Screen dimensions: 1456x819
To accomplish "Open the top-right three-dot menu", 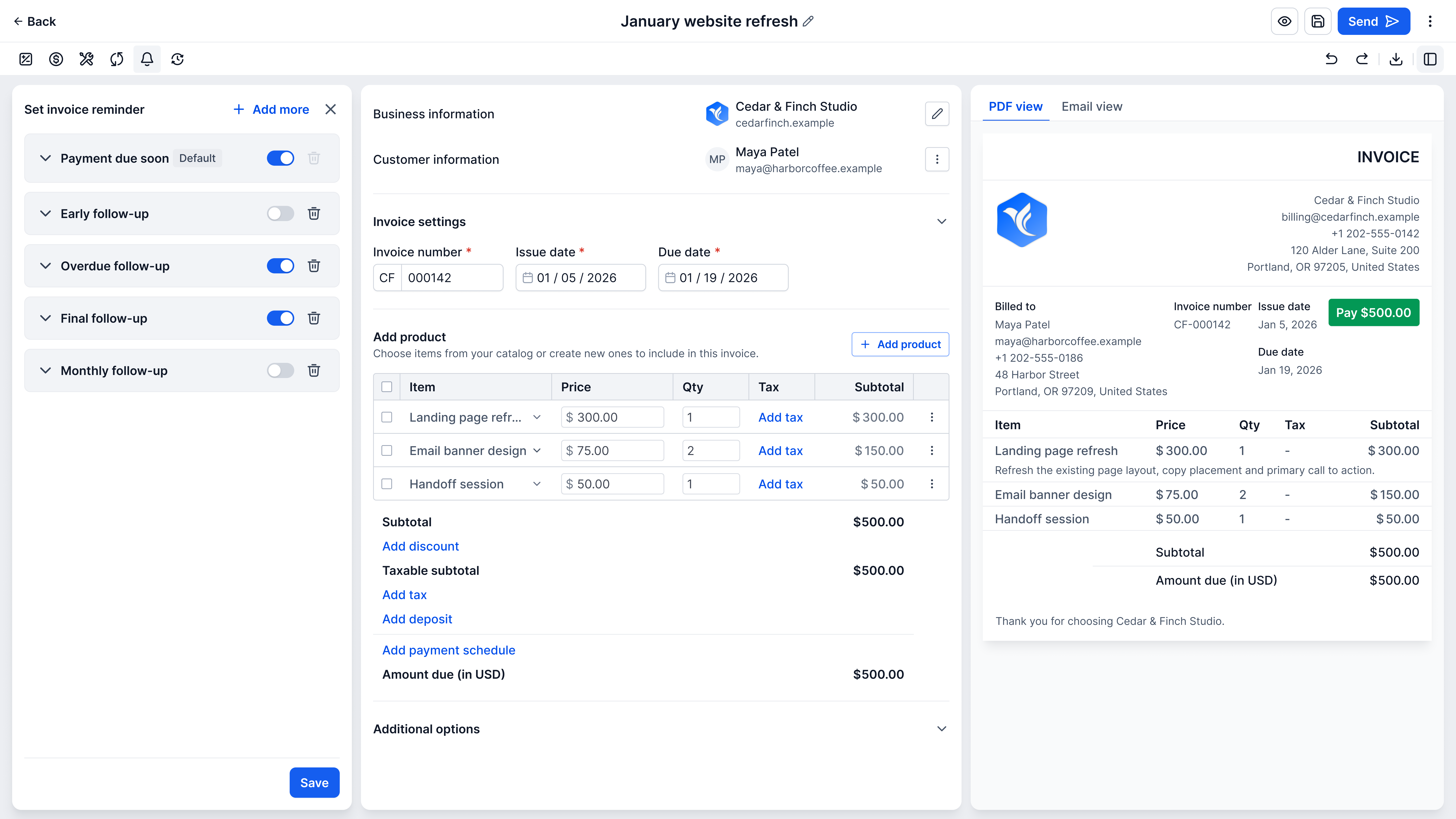I will [1430, 21].
